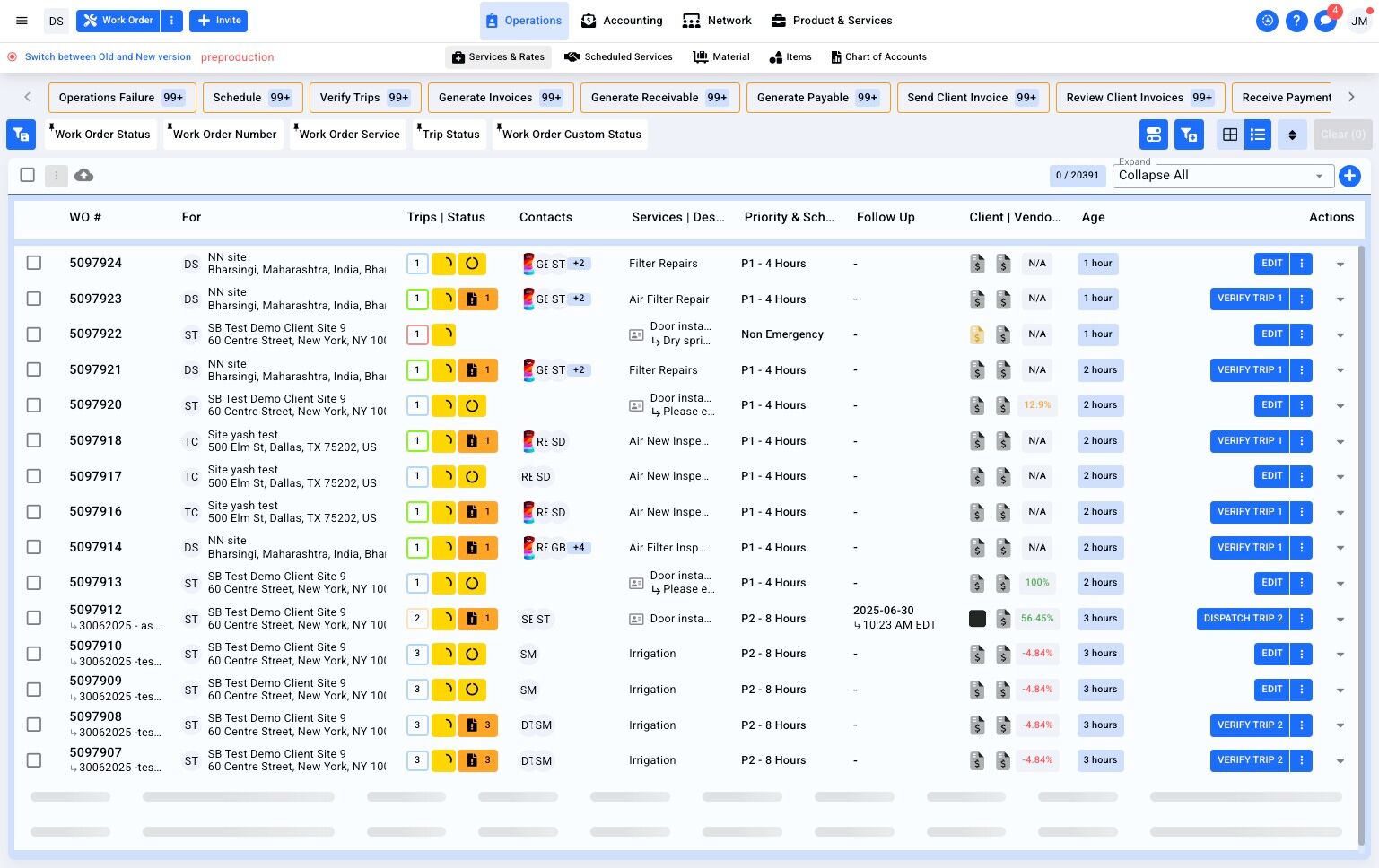
Task: Open the Work Order module options menu
Action: [171, 21]
